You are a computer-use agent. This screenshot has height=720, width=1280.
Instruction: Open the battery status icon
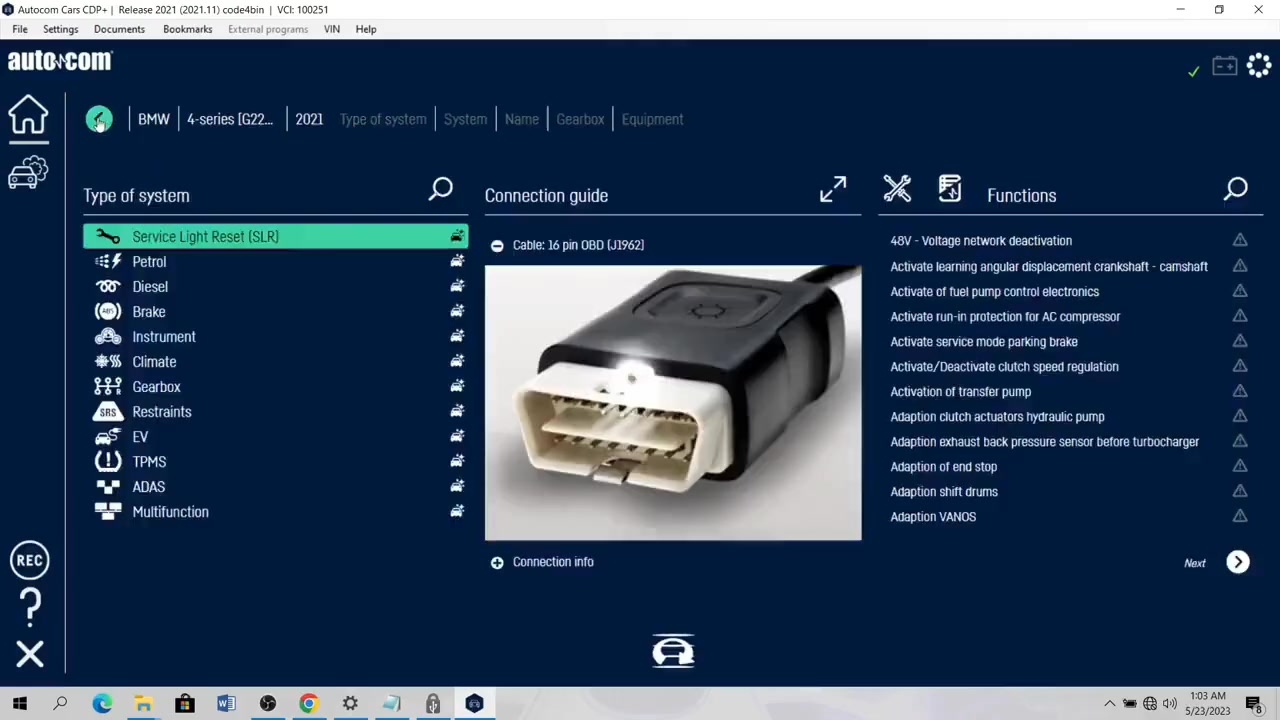point(1225,66)
